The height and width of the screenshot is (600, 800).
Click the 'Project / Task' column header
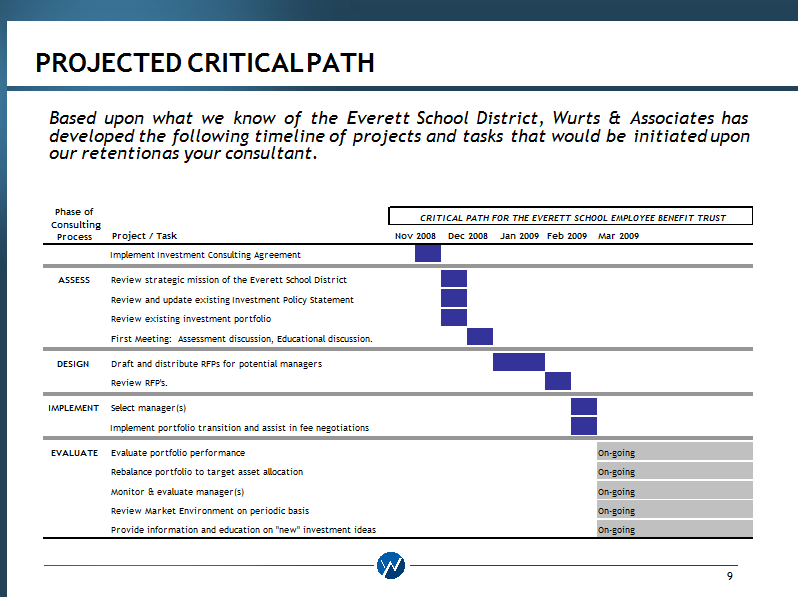point(144,236)
